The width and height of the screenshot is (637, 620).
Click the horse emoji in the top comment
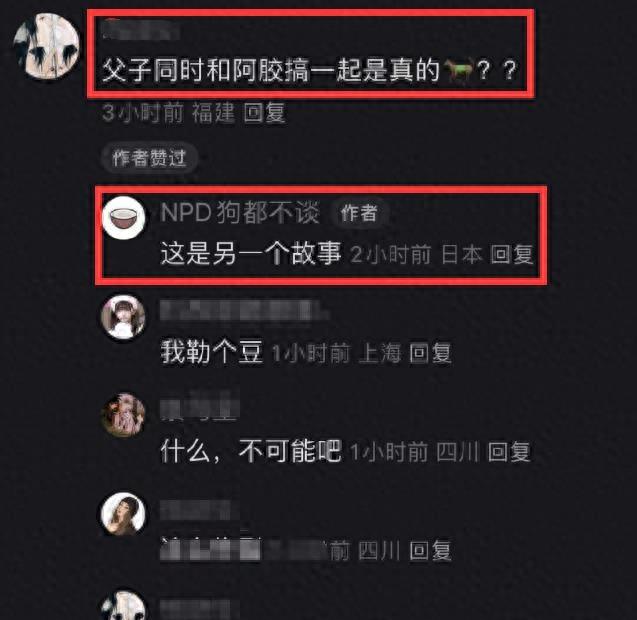pyautogui.click(x=459, y=69)
